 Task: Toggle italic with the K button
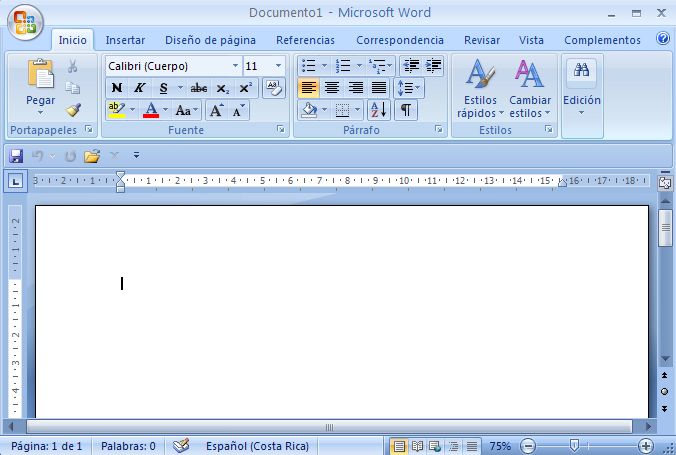pyautogui.click(x=139, y=88)
